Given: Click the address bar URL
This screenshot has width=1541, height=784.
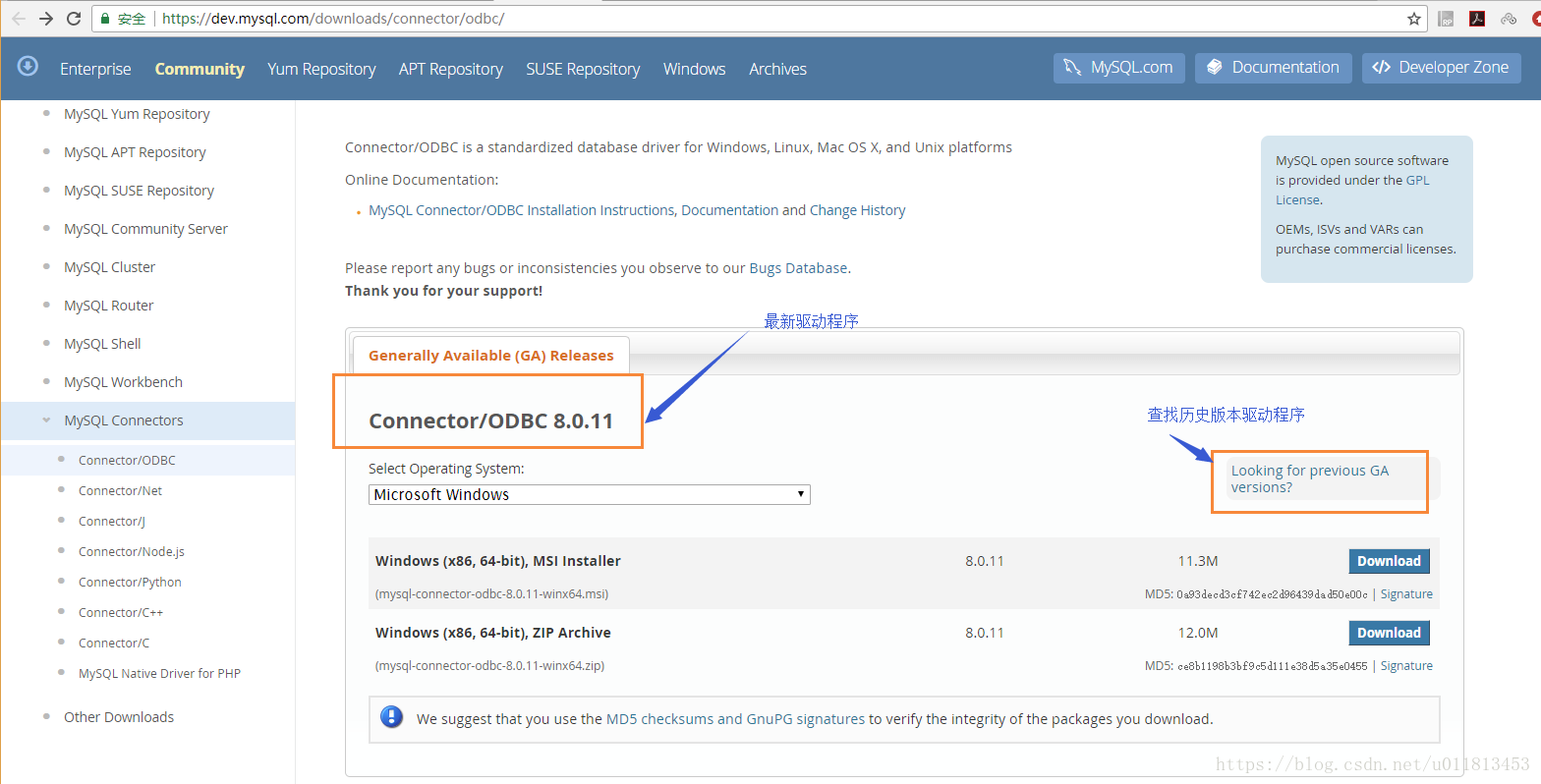Looking at the screenshot, I should [x=333, y=19].
